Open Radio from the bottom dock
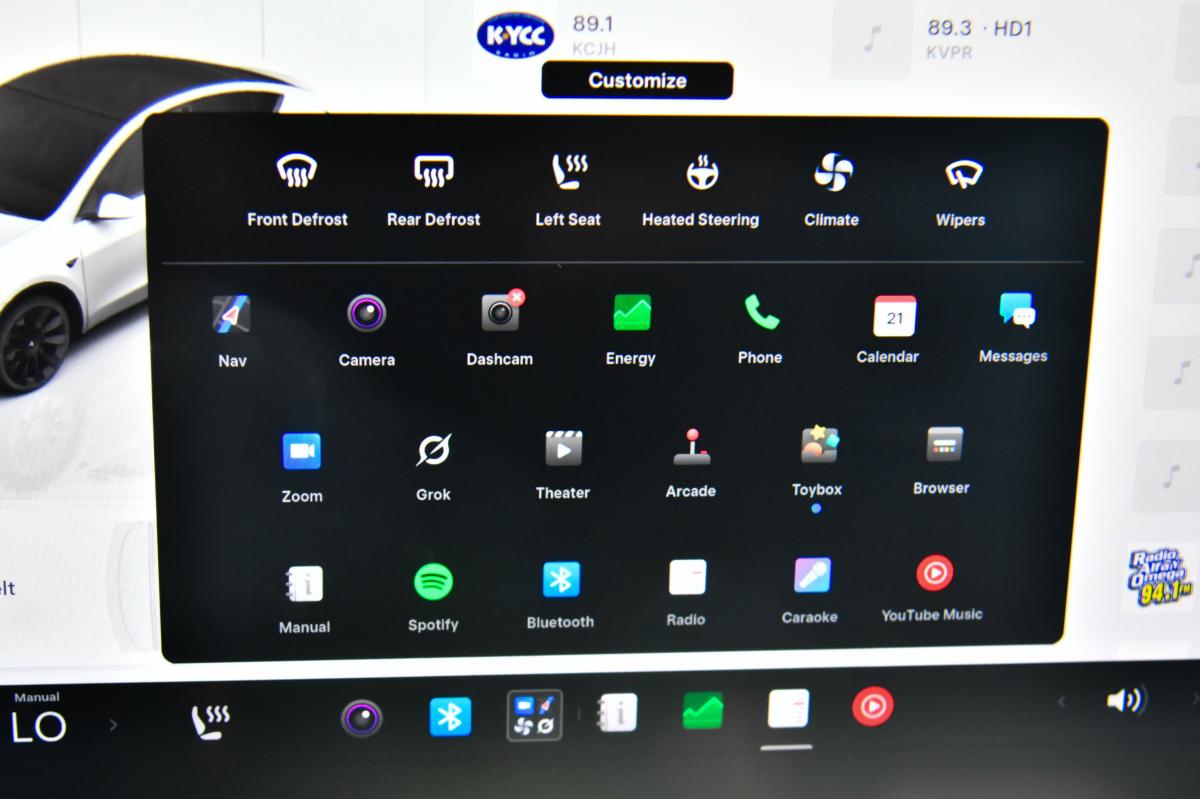This screenshot has height=799, width=1200. 788,709
